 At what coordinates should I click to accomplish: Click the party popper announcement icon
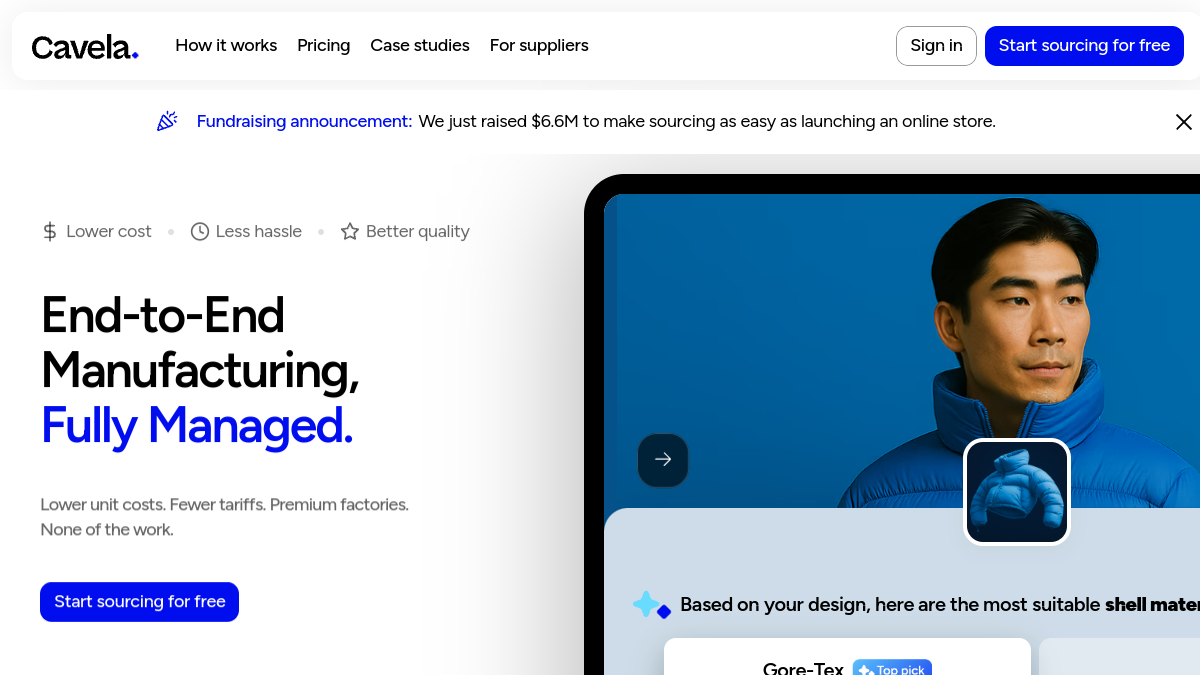tap(167, 121)
